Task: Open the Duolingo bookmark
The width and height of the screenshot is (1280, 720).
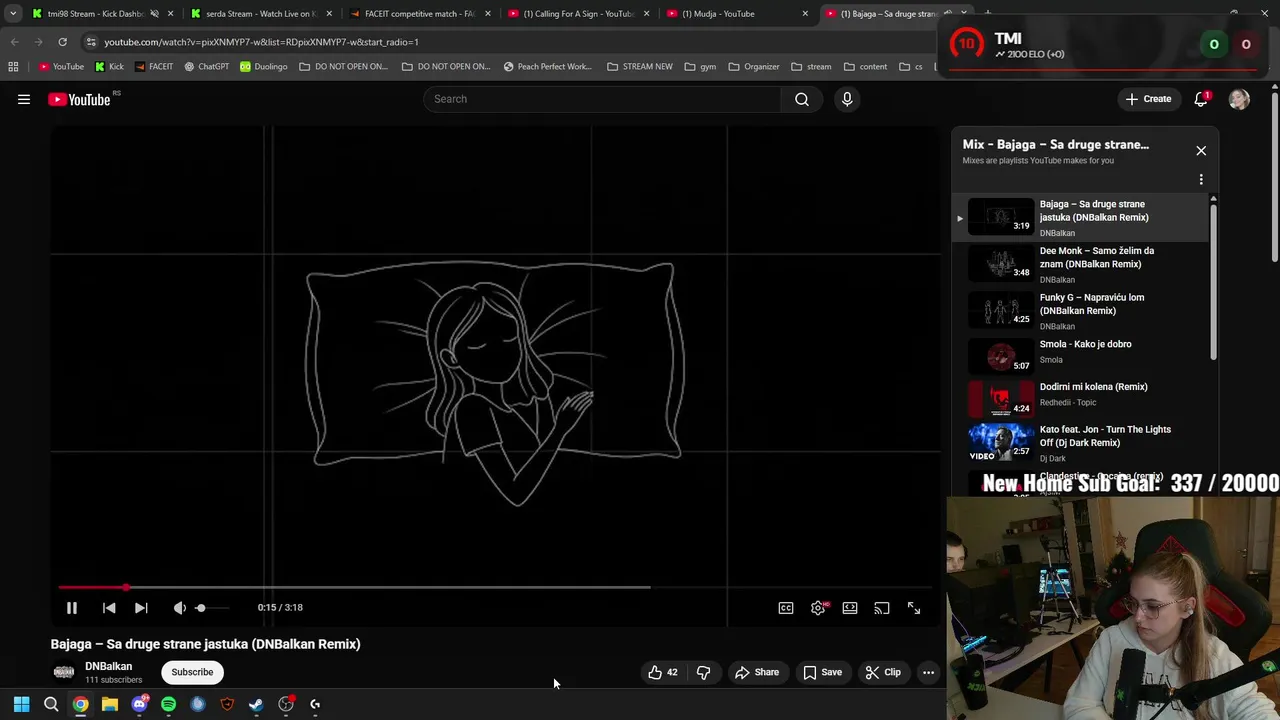Action: coord(263,67)
